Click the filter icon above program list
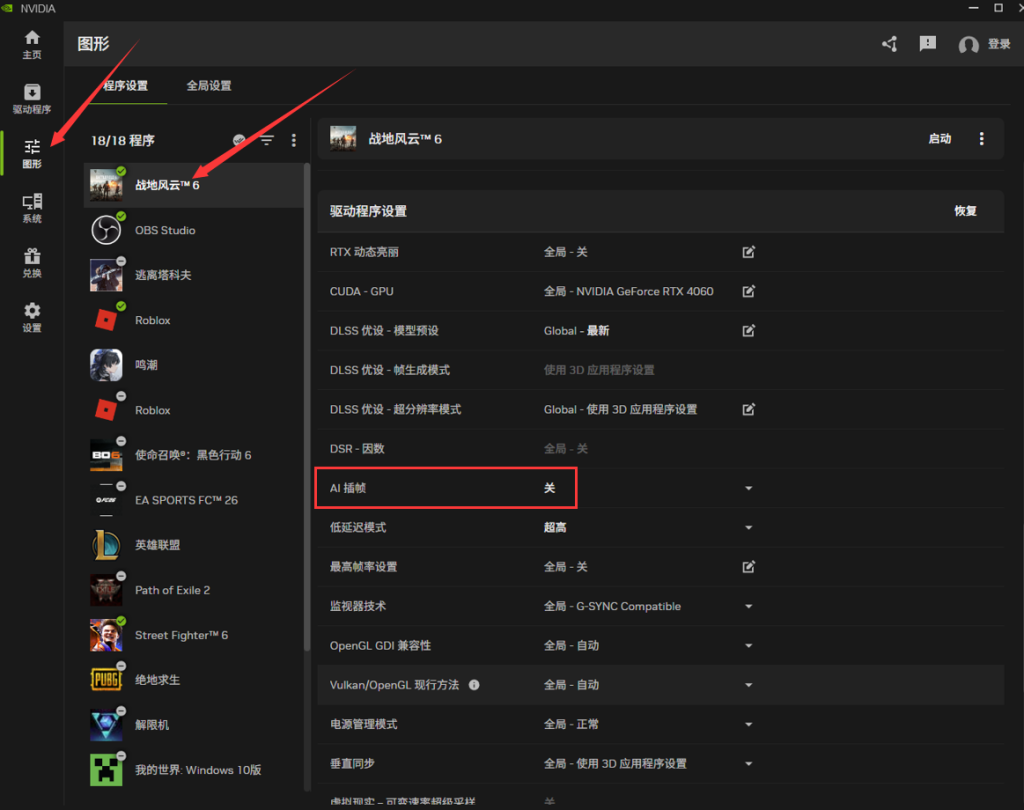This screenshot has height=810, width=1024. [267, 141]
